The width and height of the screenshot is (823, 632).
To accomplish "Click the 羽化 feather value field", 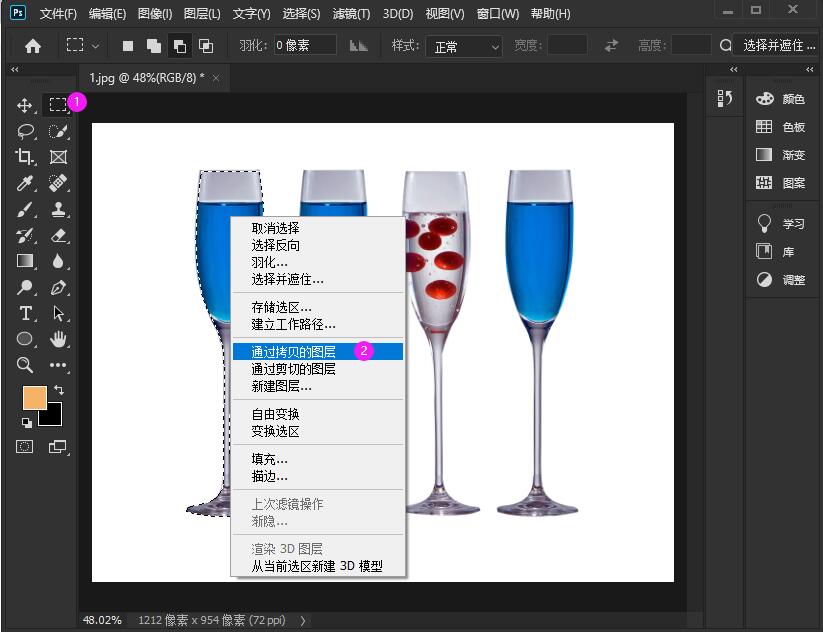I will [x=305, y=46].
